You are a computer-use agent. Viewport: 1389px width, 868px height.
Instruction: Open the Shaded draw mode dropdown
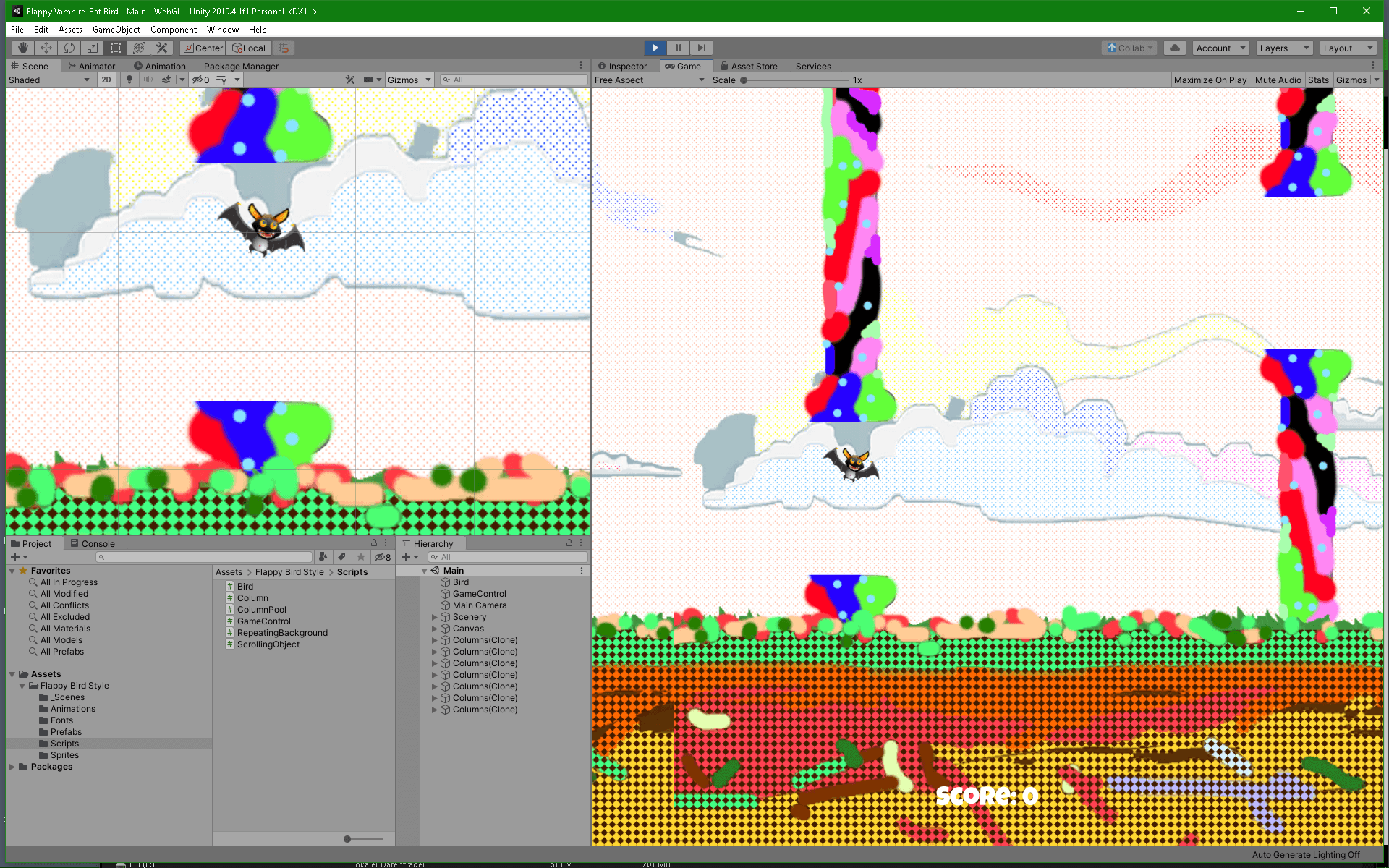(x=49, y=80)
